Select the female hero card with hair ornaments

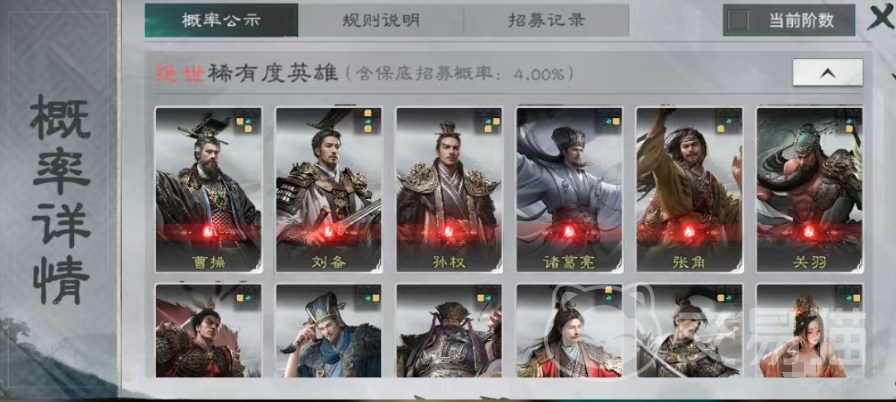point(810,331)
